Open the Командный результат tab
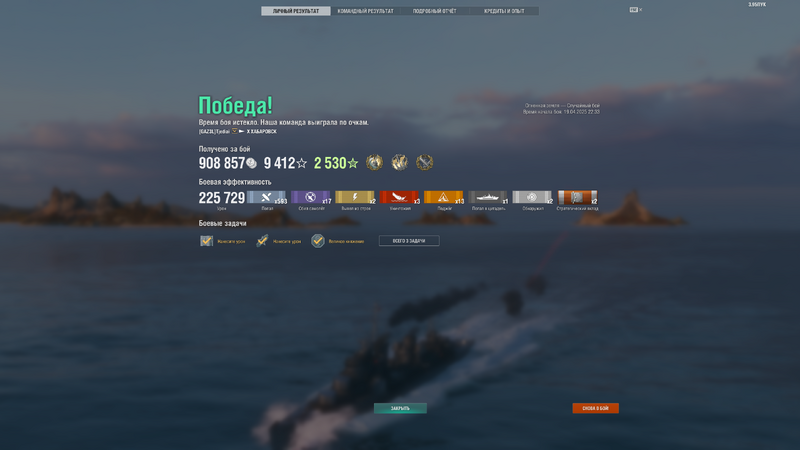The width and height of the screenshot is (800, 450). coord(365,11)
